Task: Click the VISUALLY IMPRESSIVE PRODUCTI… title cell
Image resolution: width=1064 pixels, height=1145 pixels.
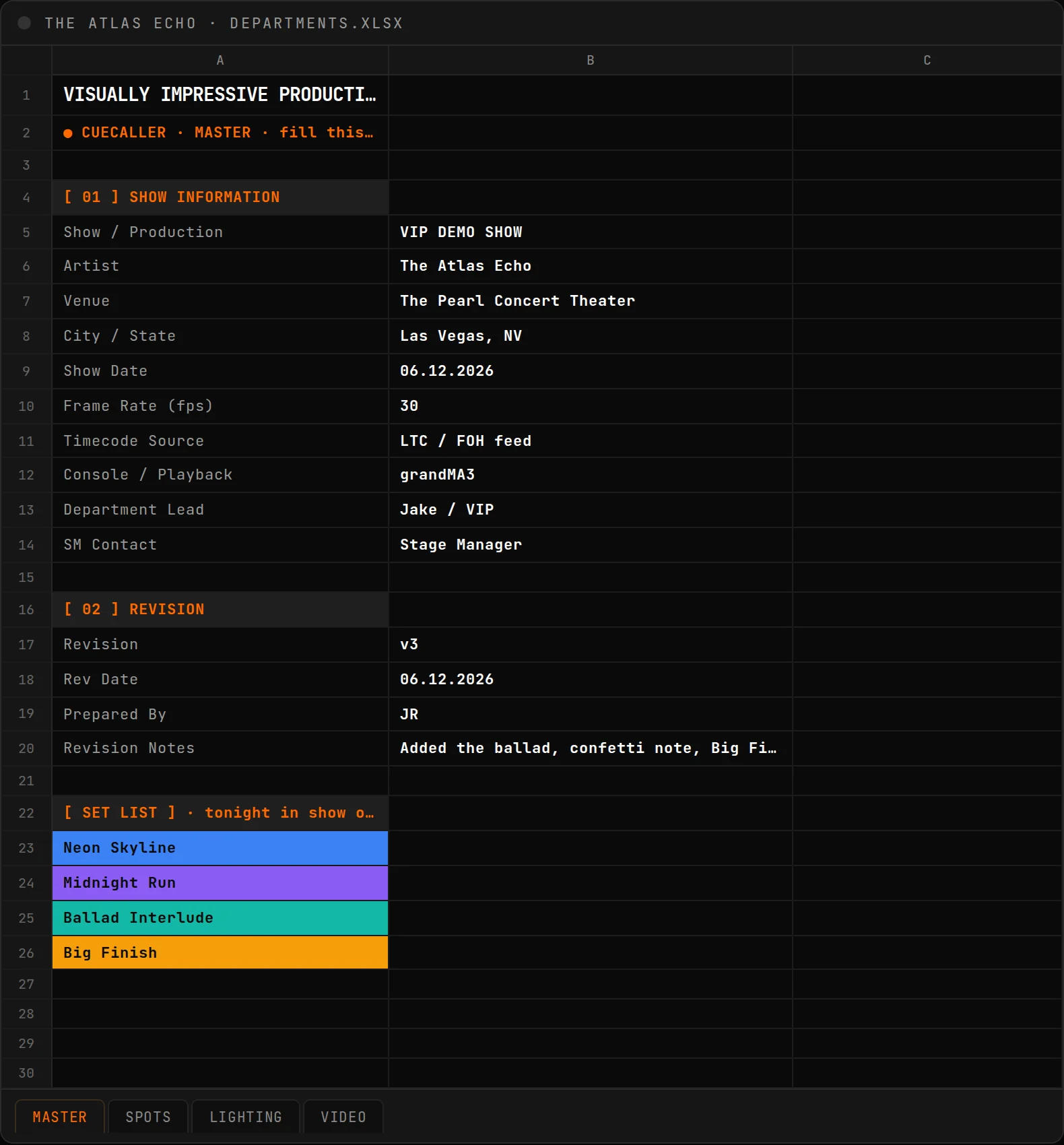Action: click(220, 95)
